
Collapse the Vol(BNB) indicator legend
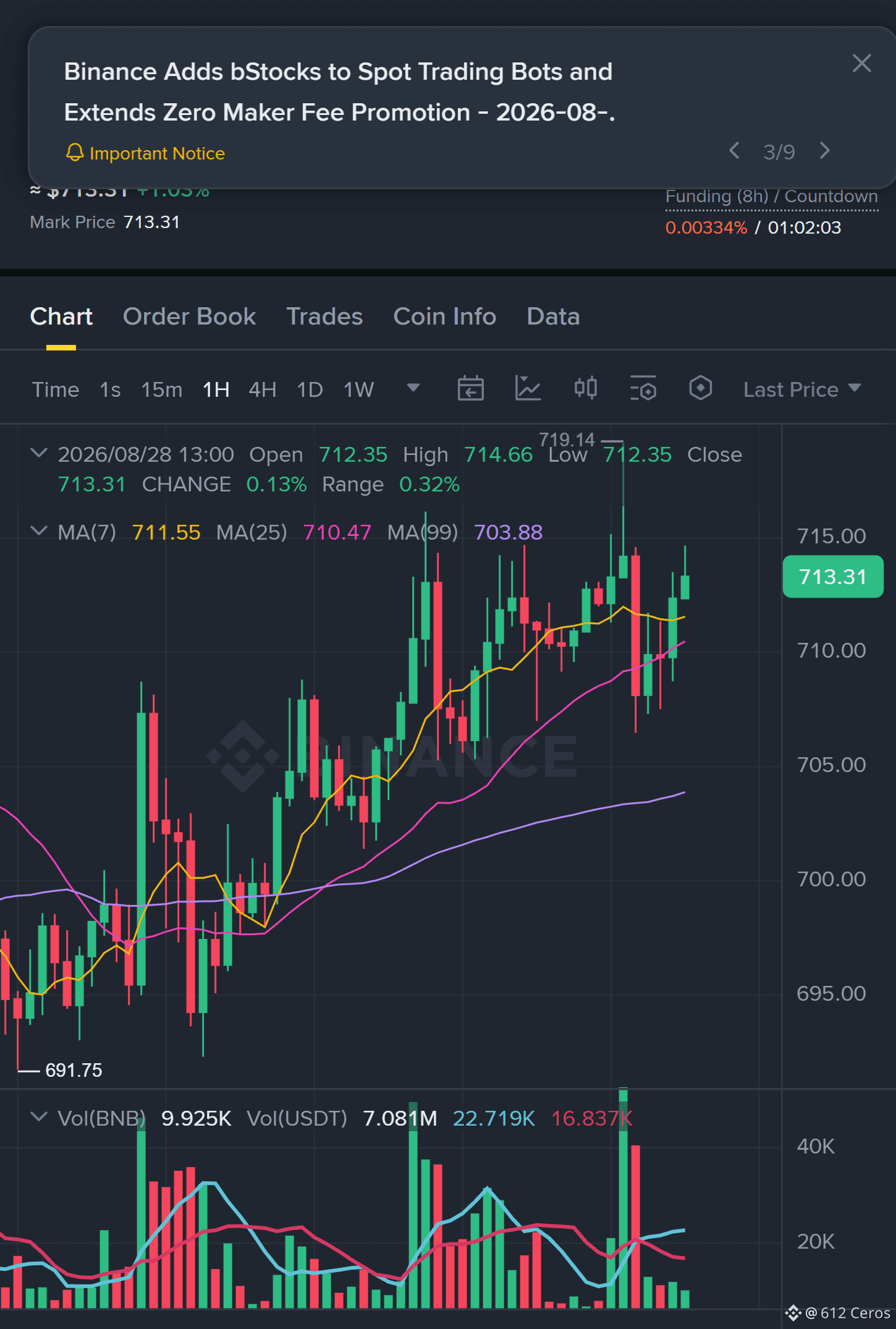pyautogui.click(x=38, y=1117)
